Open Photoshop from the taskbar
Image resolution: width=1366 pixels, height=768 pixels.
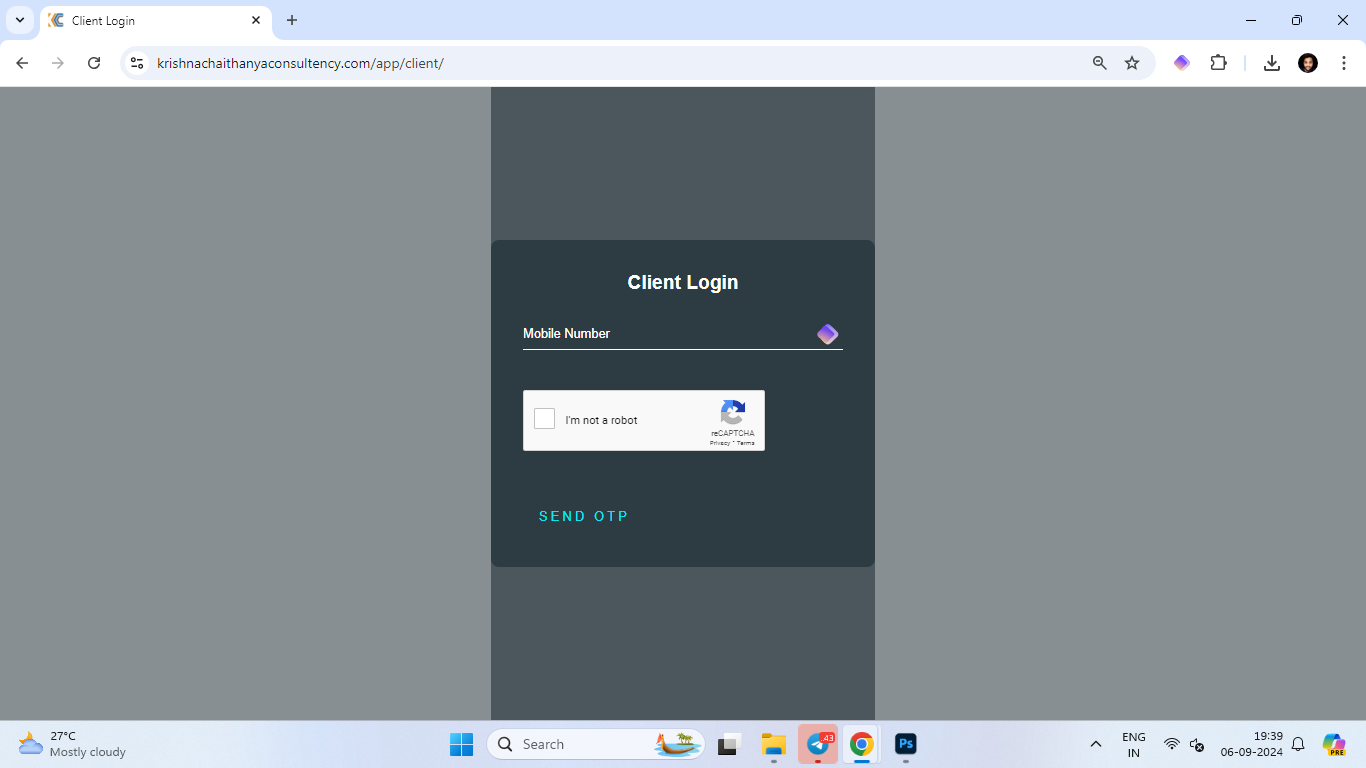tap(906, 744)
